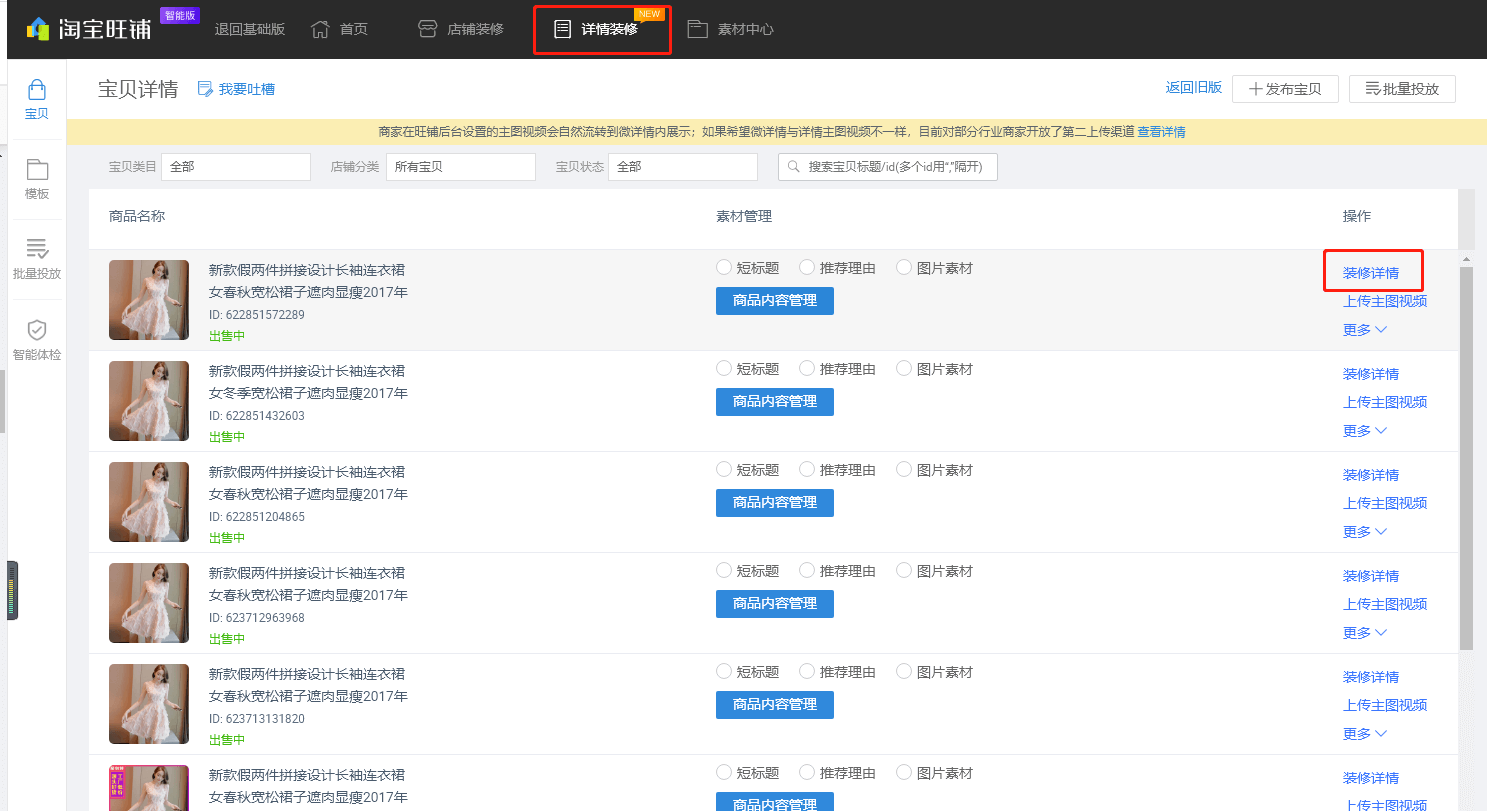
Task: Select 推荐理由 radio for ID 622851432603
Action: click(x=807, y=369)
